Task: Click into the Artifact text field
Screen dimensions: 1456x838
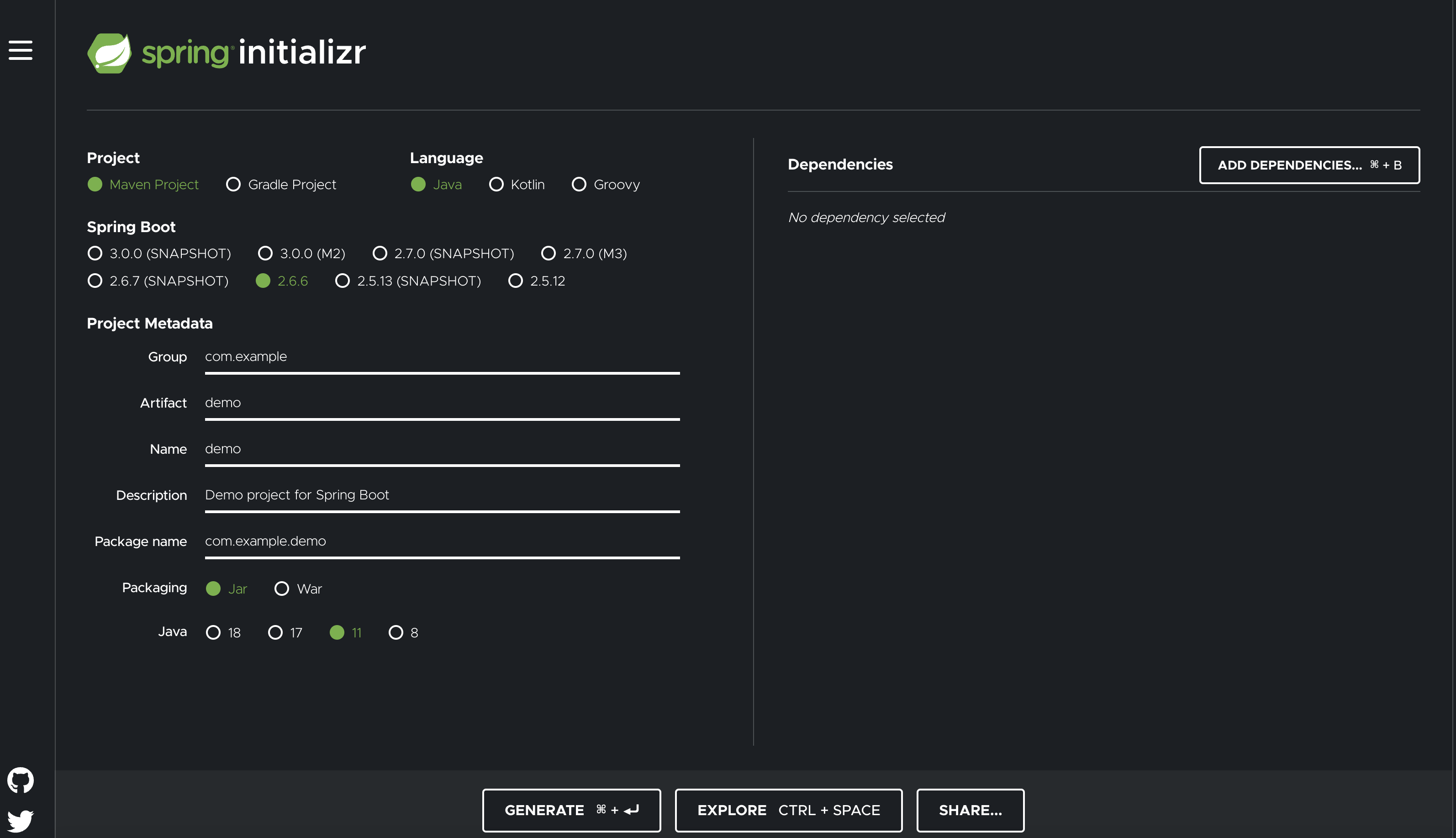Action: (442, 403)
